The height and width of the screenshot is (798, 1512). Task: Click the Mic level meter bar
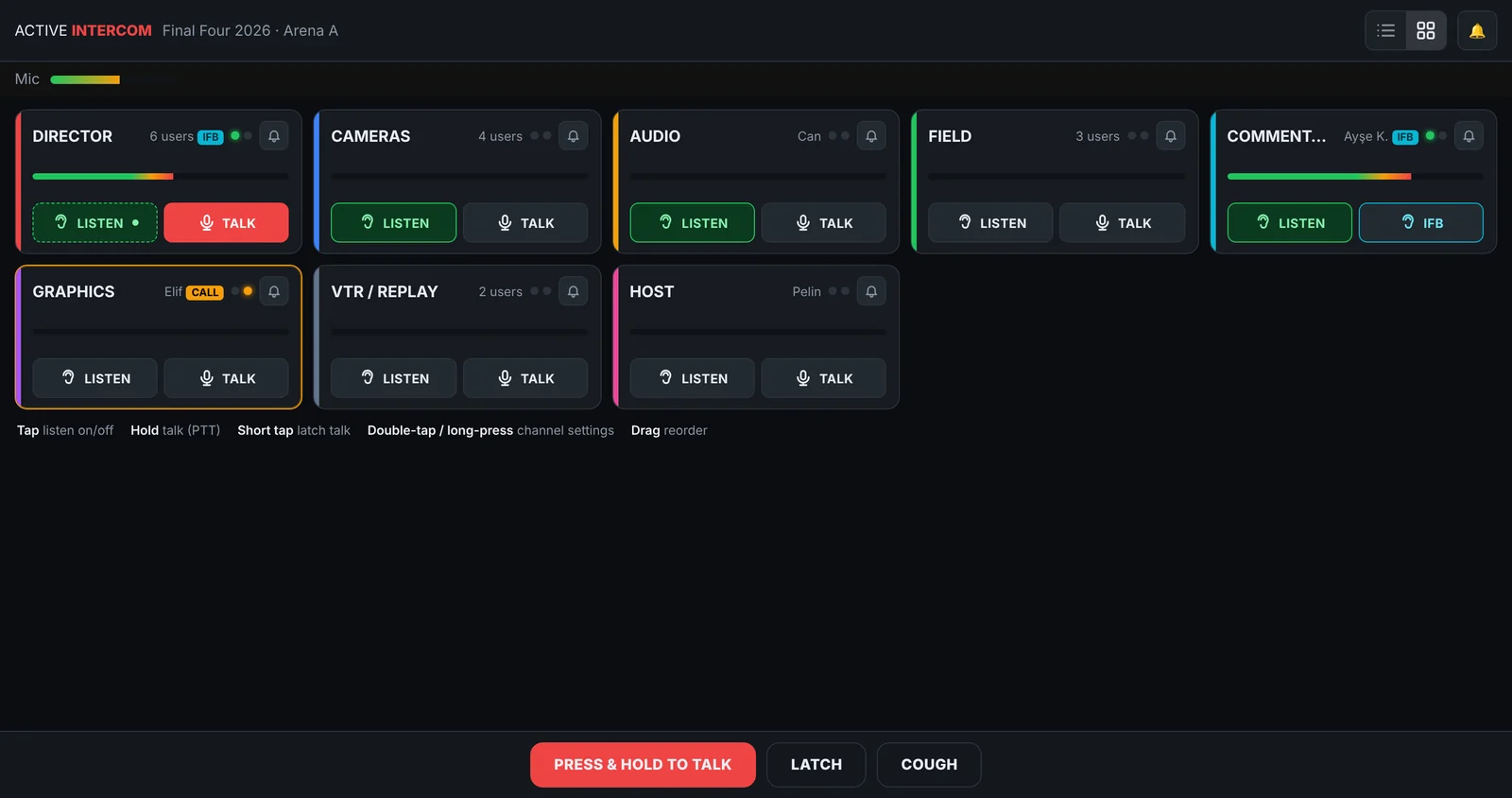click(85, 79)
